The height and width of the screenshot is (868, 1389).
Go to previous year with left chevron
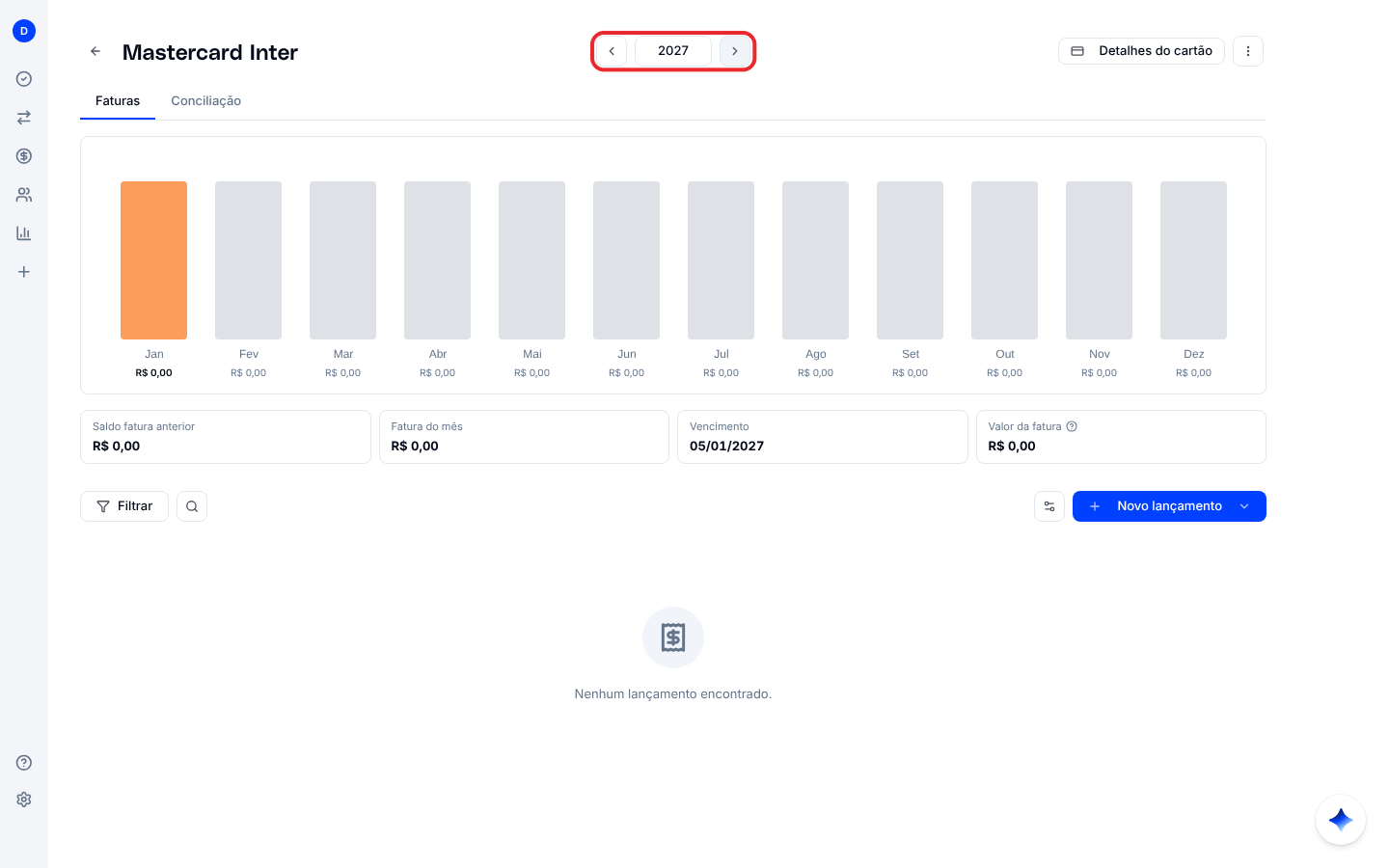pos(612,51)
